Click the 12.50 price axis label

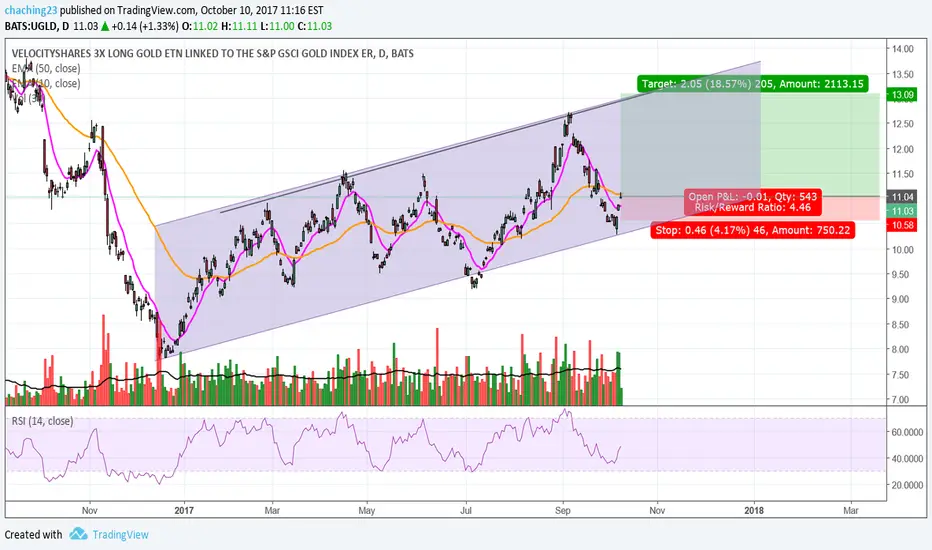pos(902,124)
